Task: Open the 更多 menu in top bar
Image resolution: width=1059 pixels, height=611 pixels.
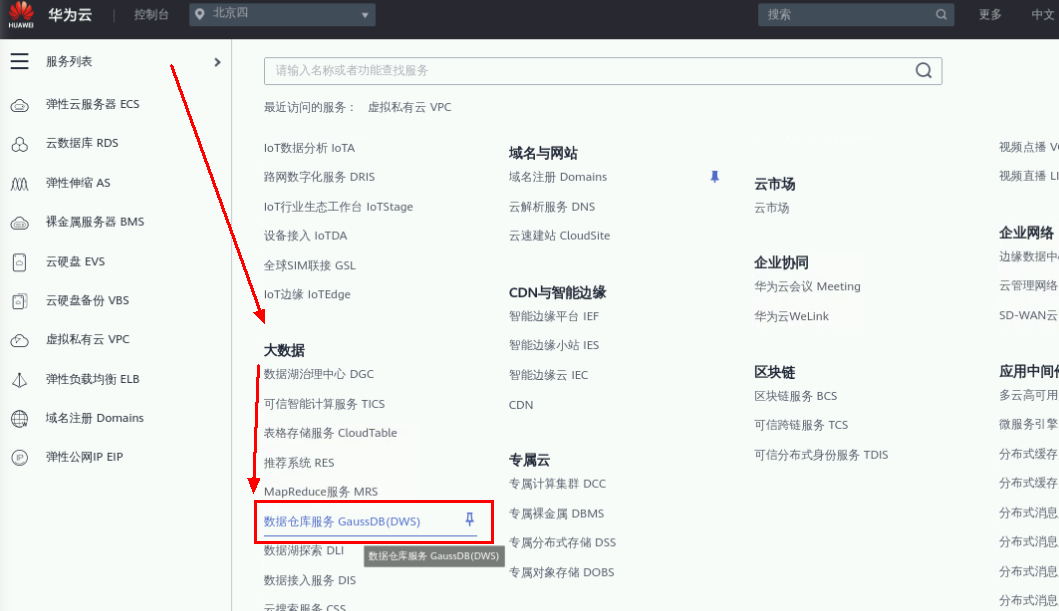Action: point(990,14)
